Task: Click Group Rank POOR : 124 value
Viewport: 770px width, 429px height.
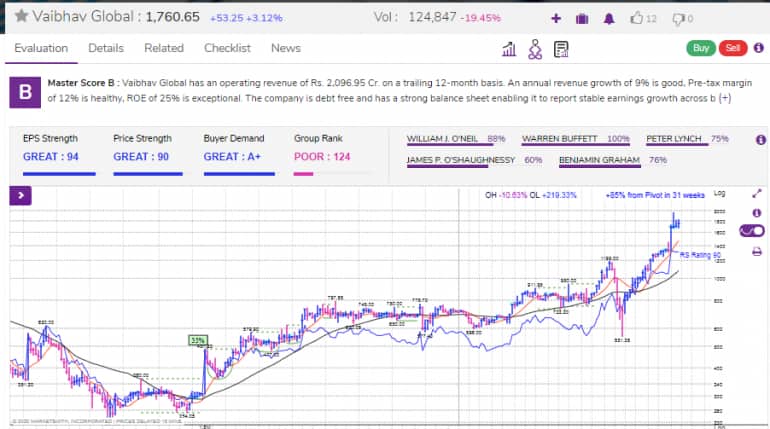Action: pyautogui.click(x=322, y=157)
